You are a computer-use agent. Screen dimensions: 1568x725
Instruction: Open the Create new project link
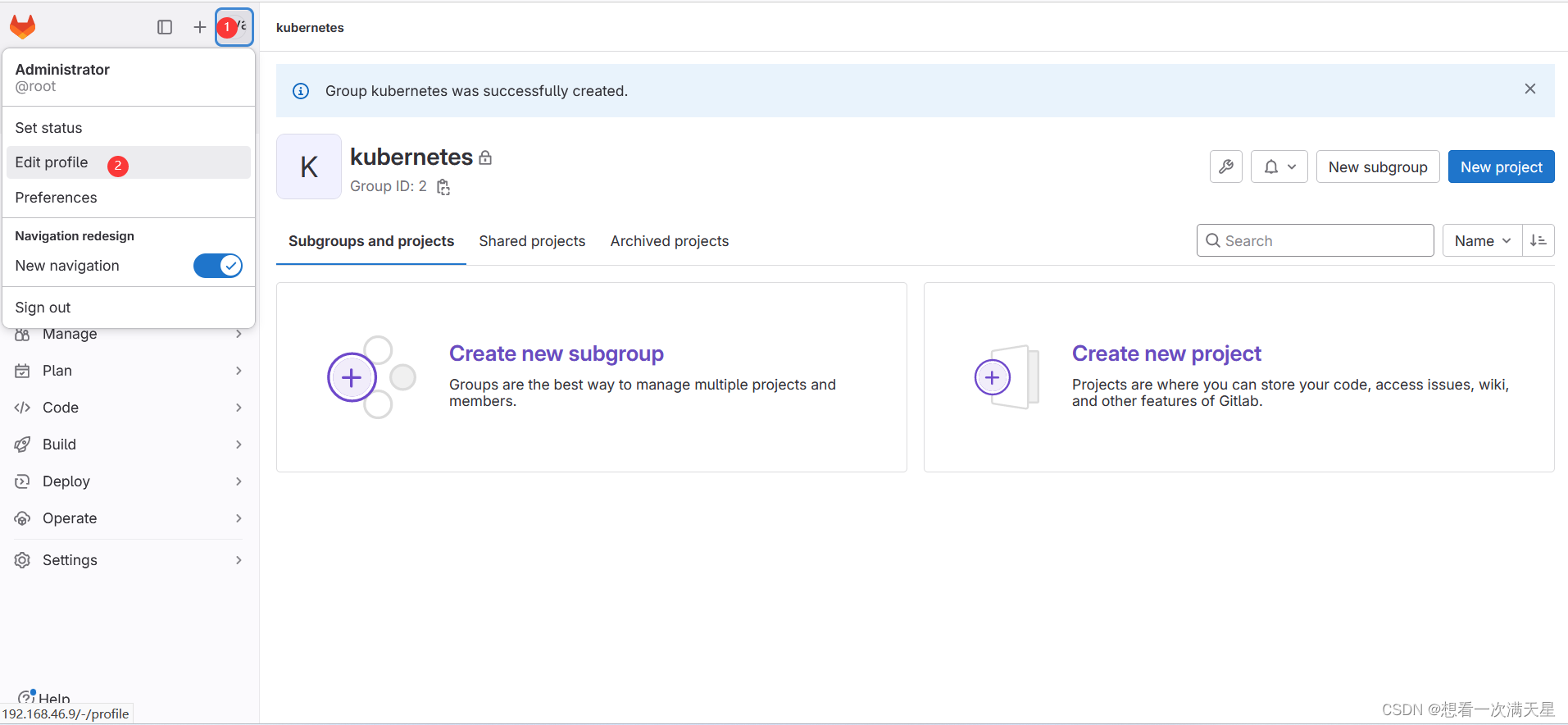[x=1166, y=353]
